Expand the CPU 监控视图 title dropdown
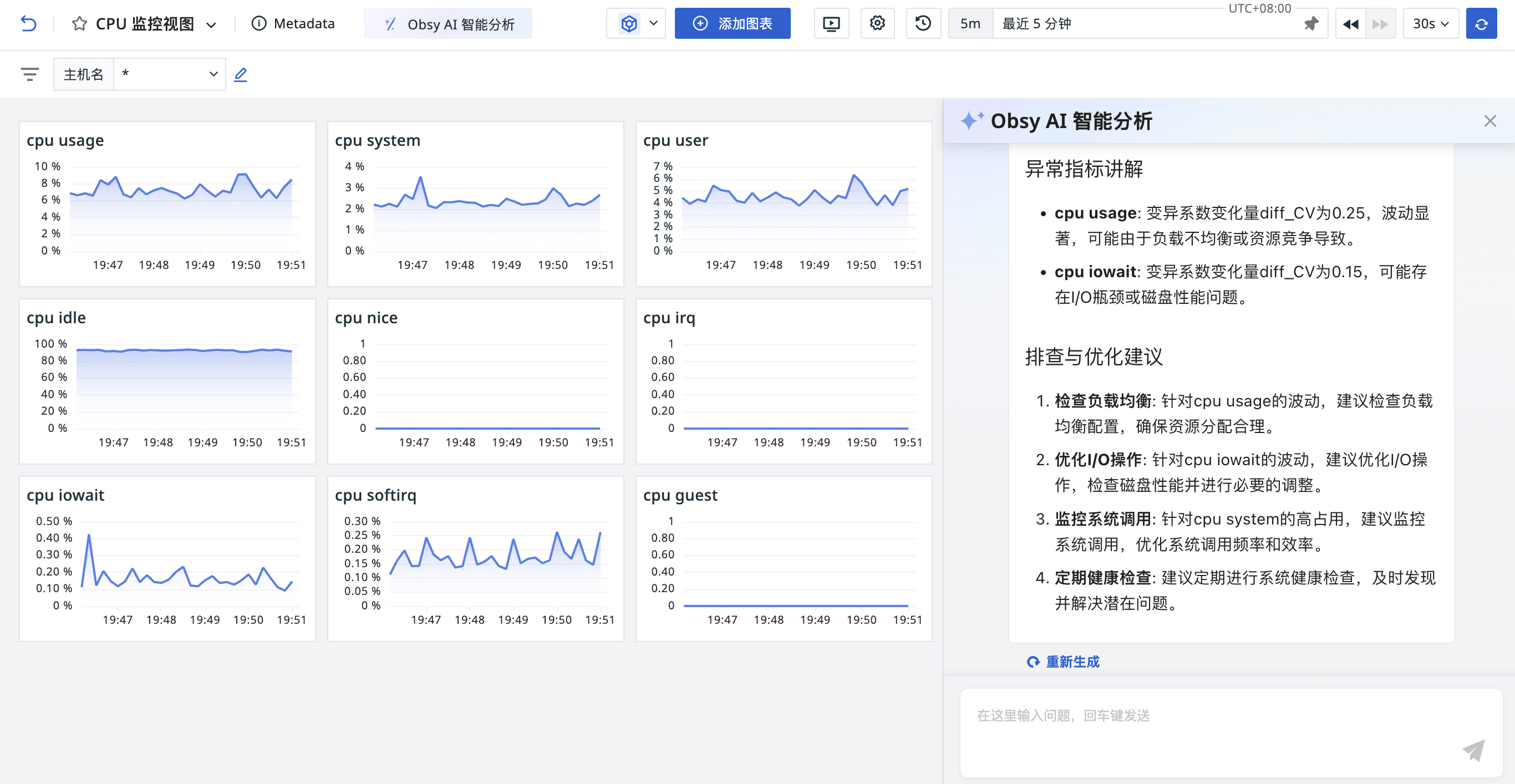This screenshot has width=1515, height=784. [211, 25]
